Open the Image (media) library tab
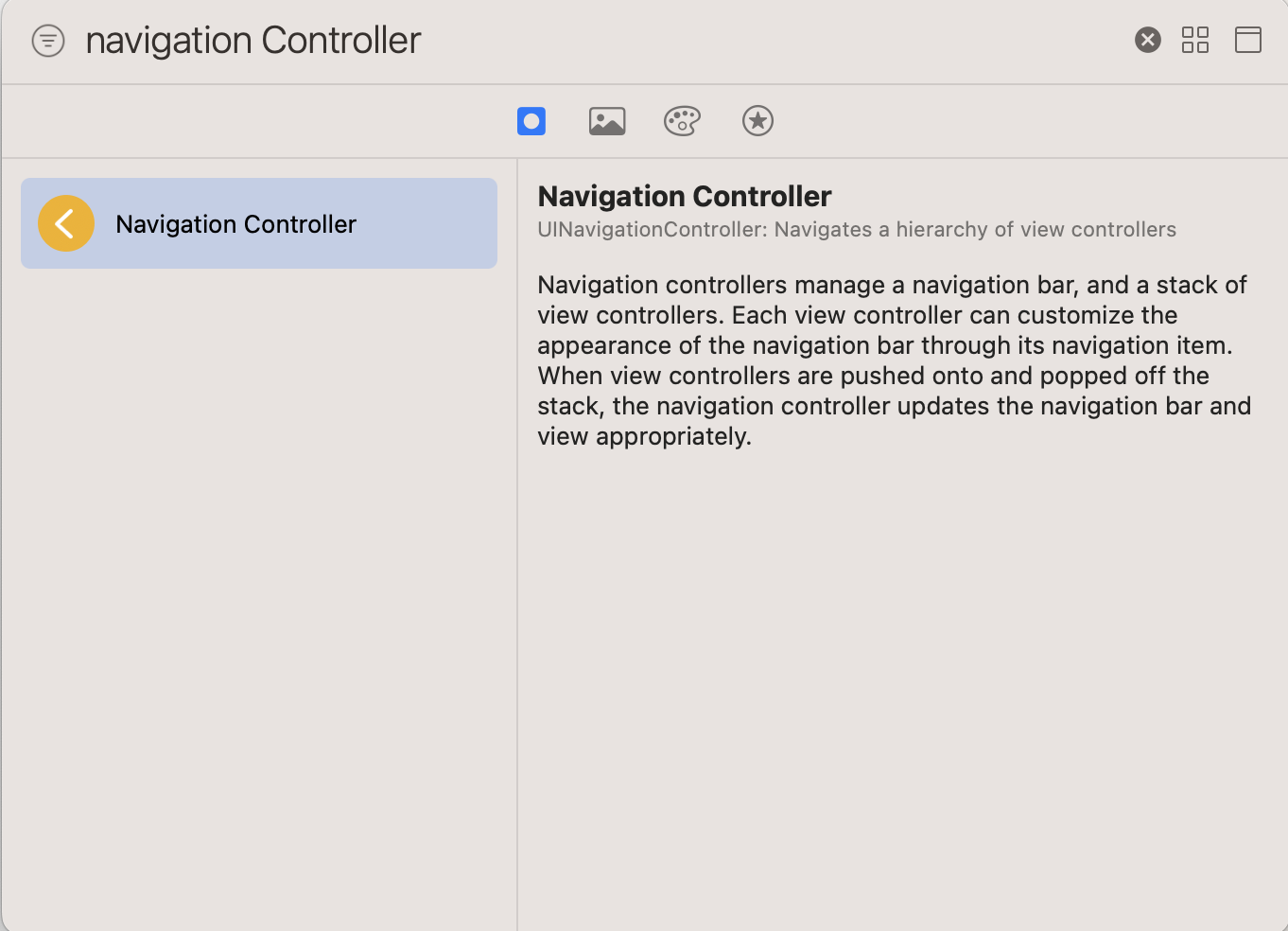The width and height of the screenshot is (1288, 931). (607, 121)
